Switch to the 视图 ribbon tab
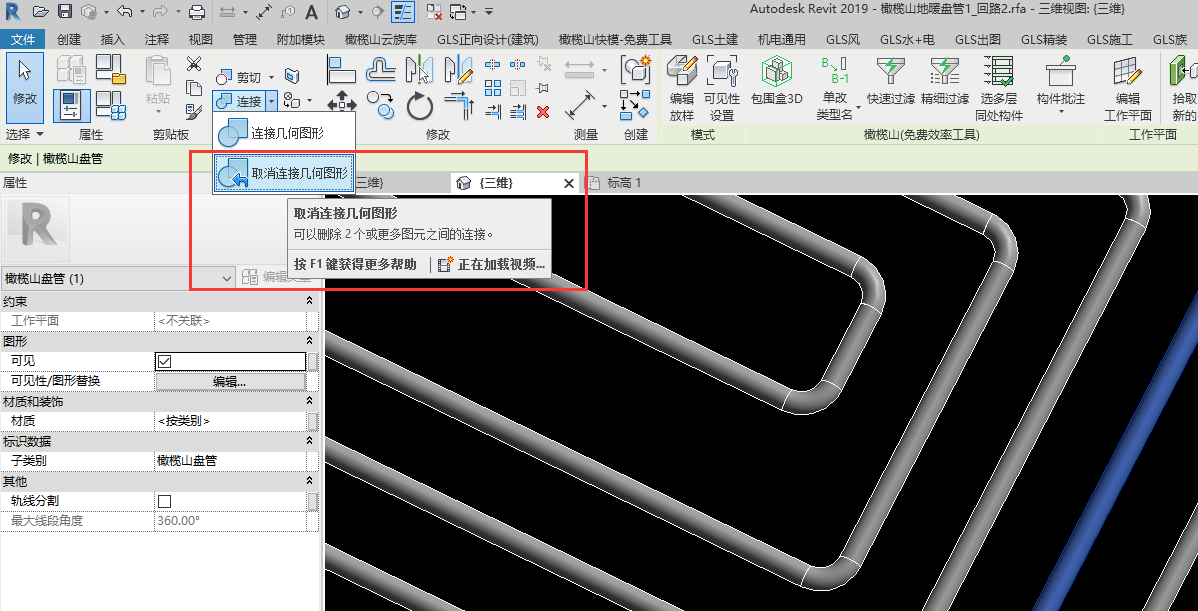 click(201, 40)
